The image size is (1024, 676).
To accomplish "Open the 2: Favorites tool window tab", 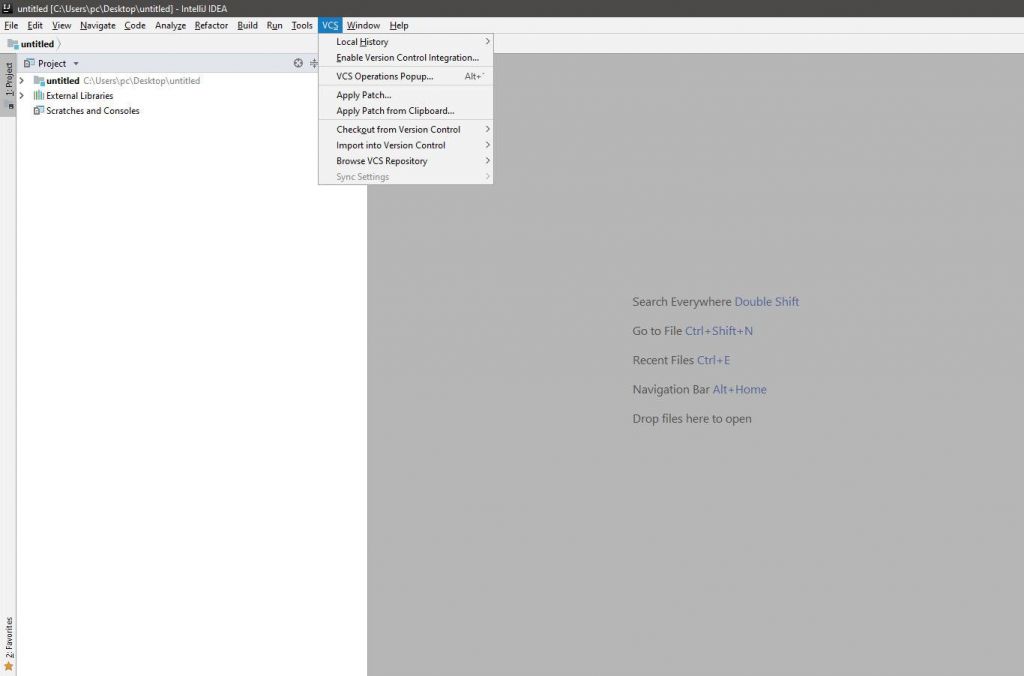I will [8, 635].
